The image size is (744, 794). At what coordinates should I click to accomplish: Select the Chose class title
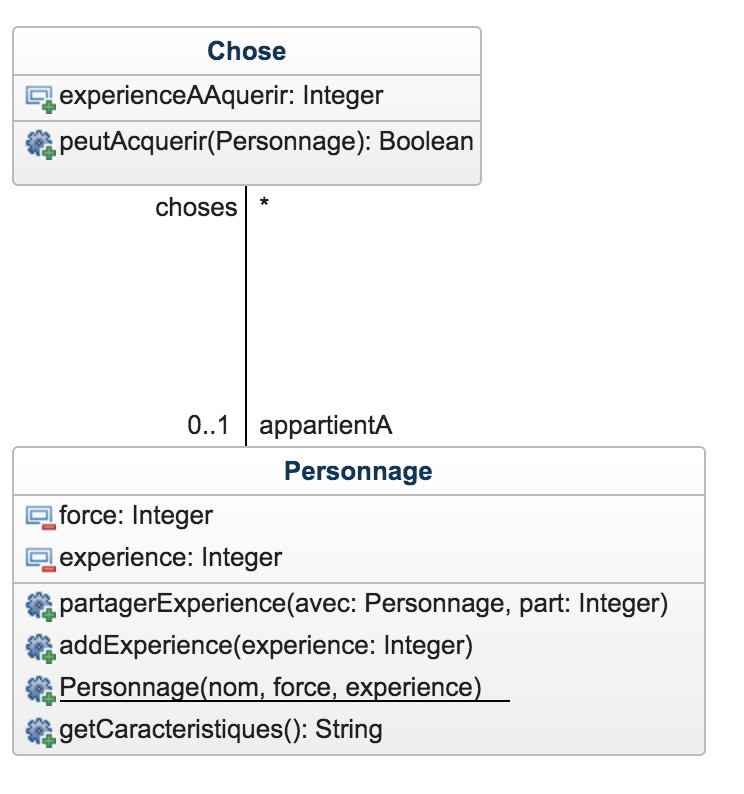246,51
